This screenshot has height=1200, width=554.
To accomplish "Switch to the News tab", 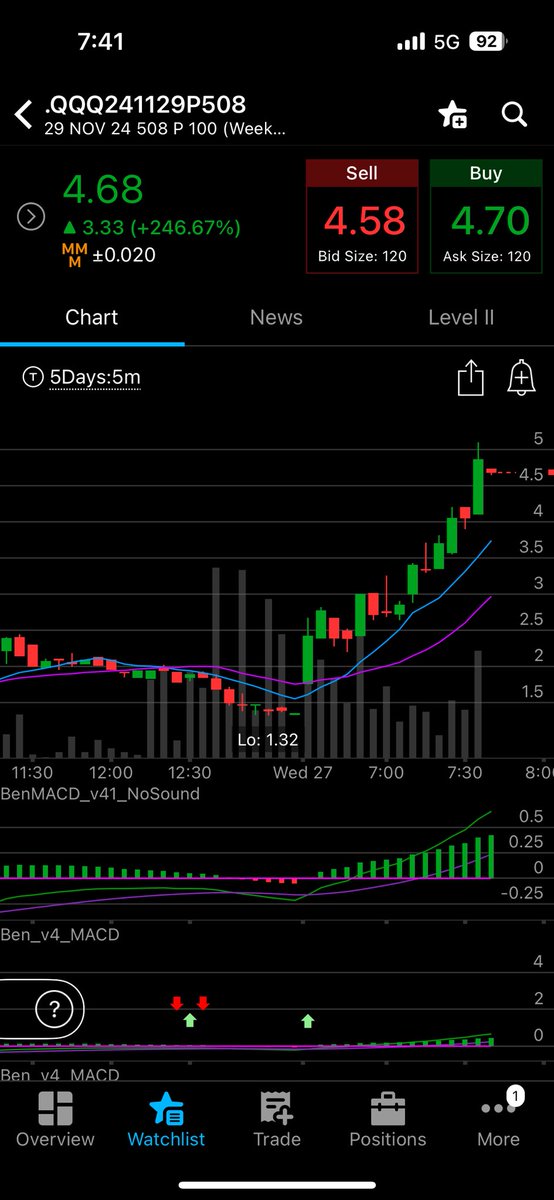I will (276, 317).
